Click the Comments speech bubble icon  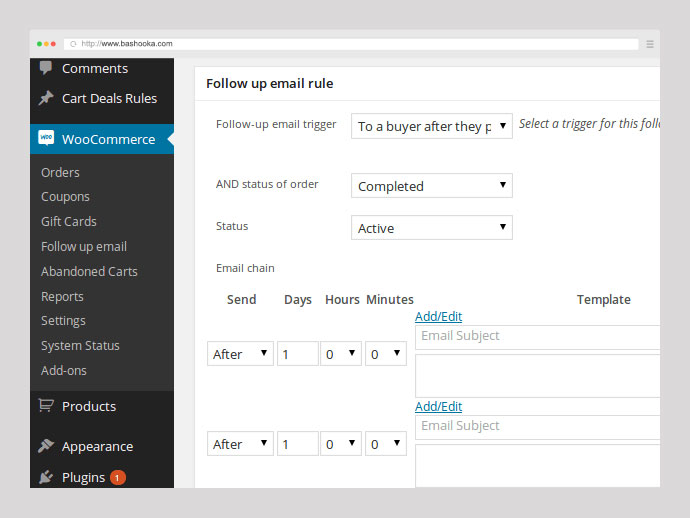pos(46,68)
